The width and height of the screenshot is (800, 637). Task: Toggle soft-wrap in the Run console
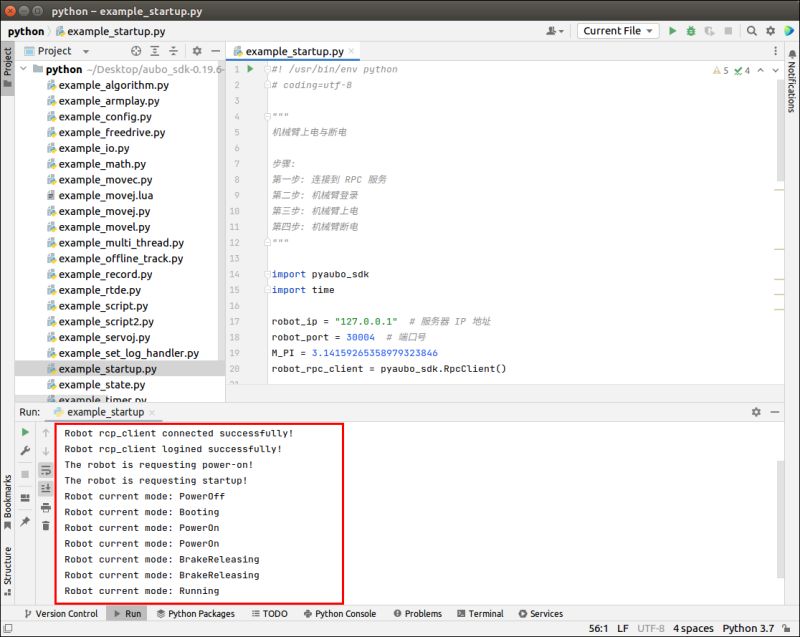tap(46, 470)
